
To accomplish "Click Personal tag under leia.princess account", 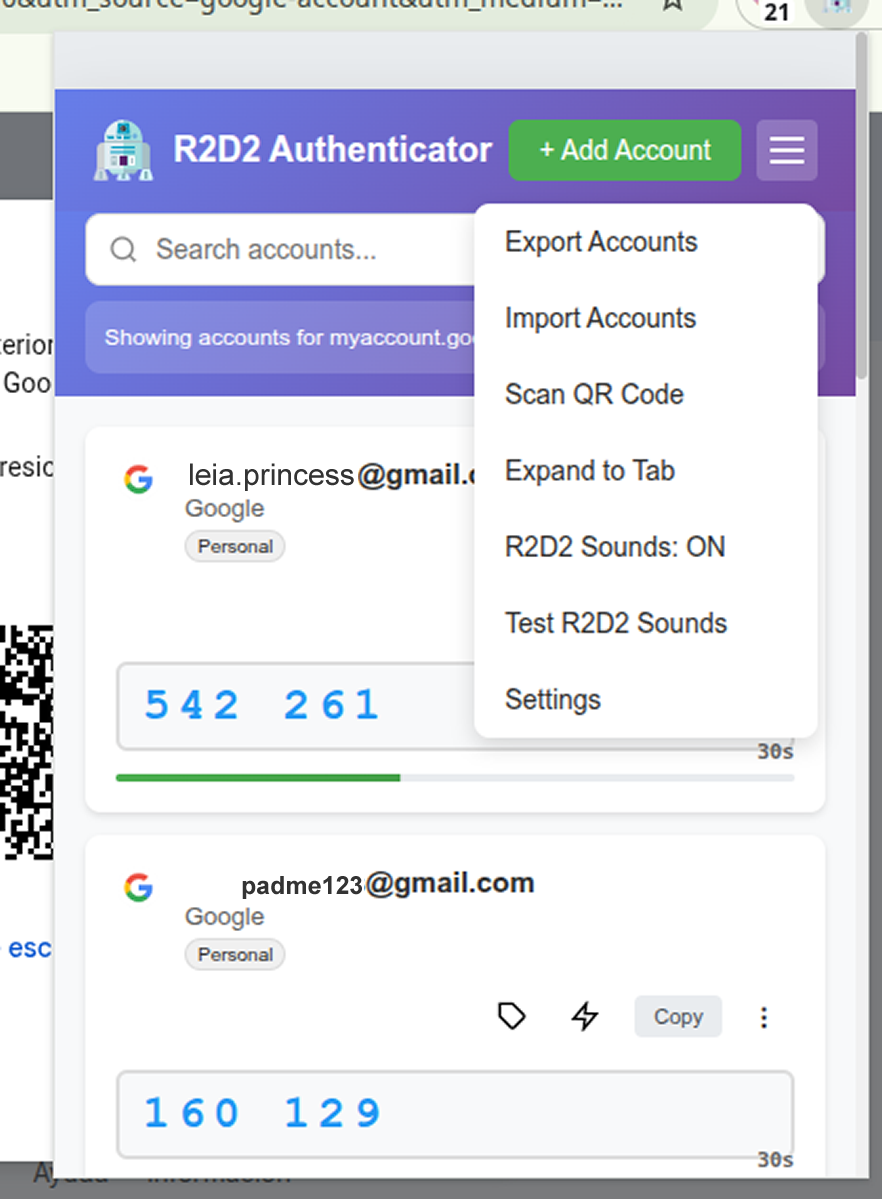I will click(x=235, y=547).
